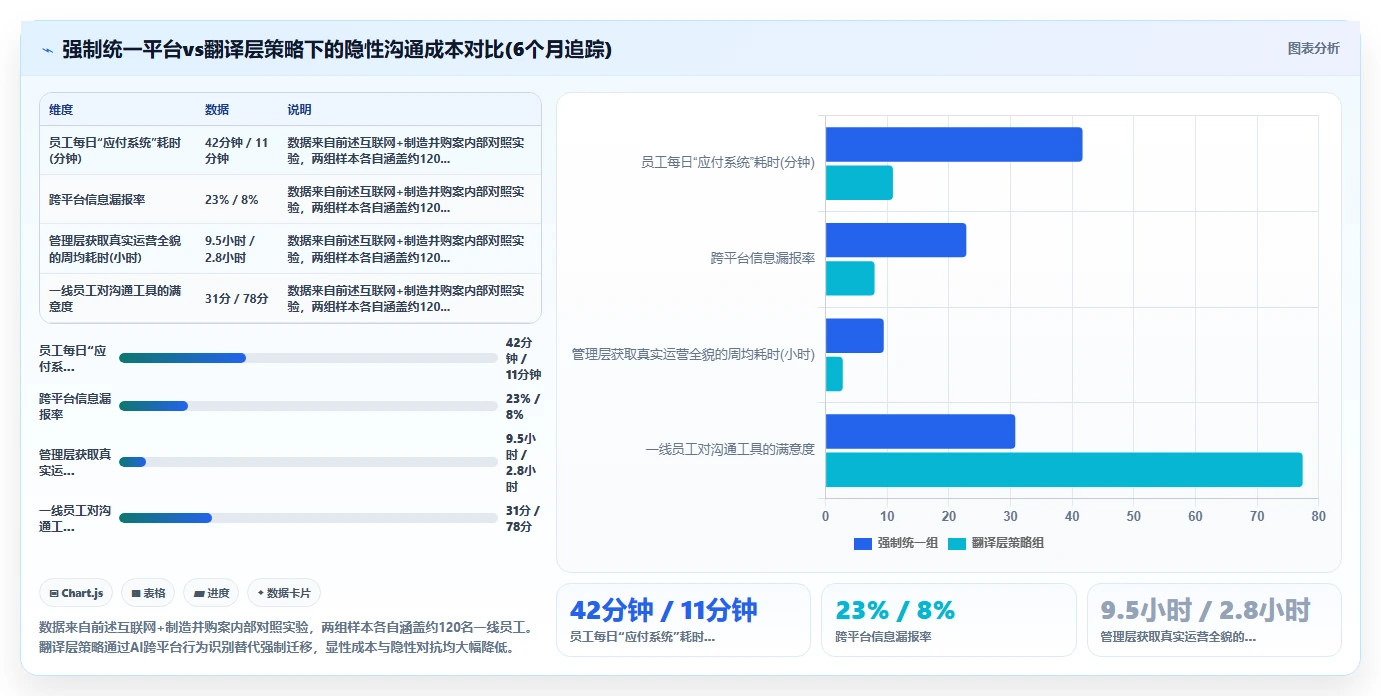The height and width of the screenshot is (696, 1381).
Task: Select table cell 管理层获取真实运营全貌的周均耗时(小时)
Action: click(x=118, y=249)
